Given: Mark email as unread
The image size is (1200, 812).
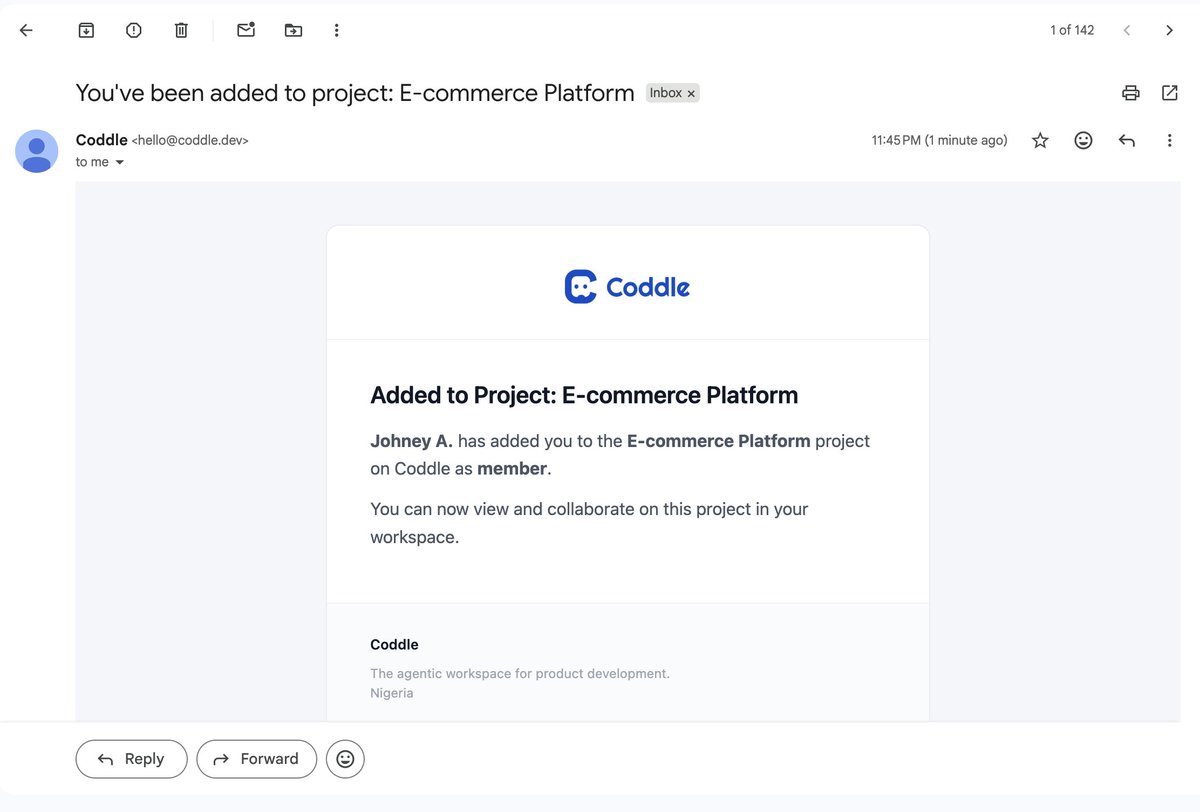Looking at the screenshot, I should click(x=246, y=30).
